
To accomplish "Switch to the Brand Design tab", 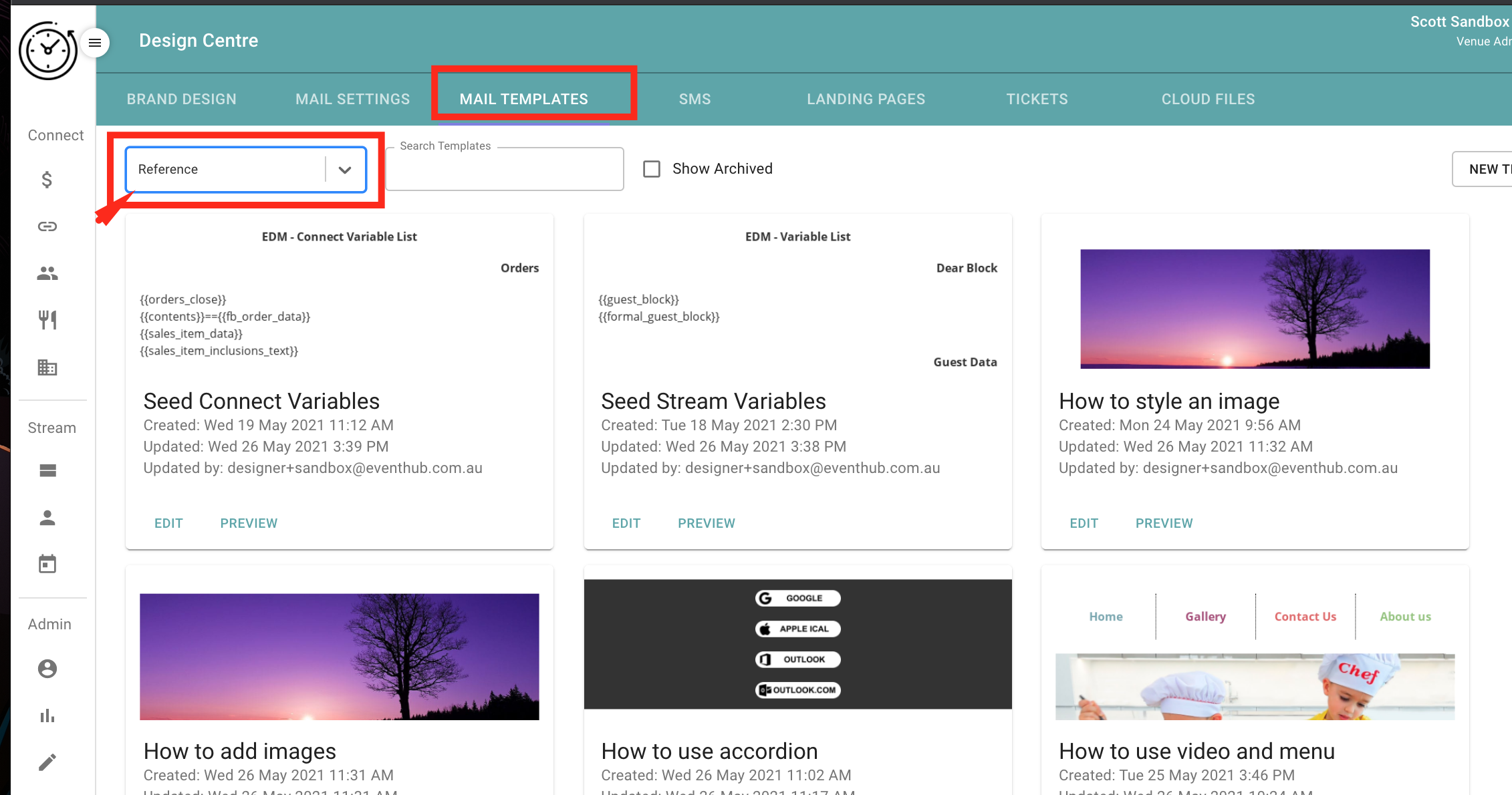I will pos(181,99).
